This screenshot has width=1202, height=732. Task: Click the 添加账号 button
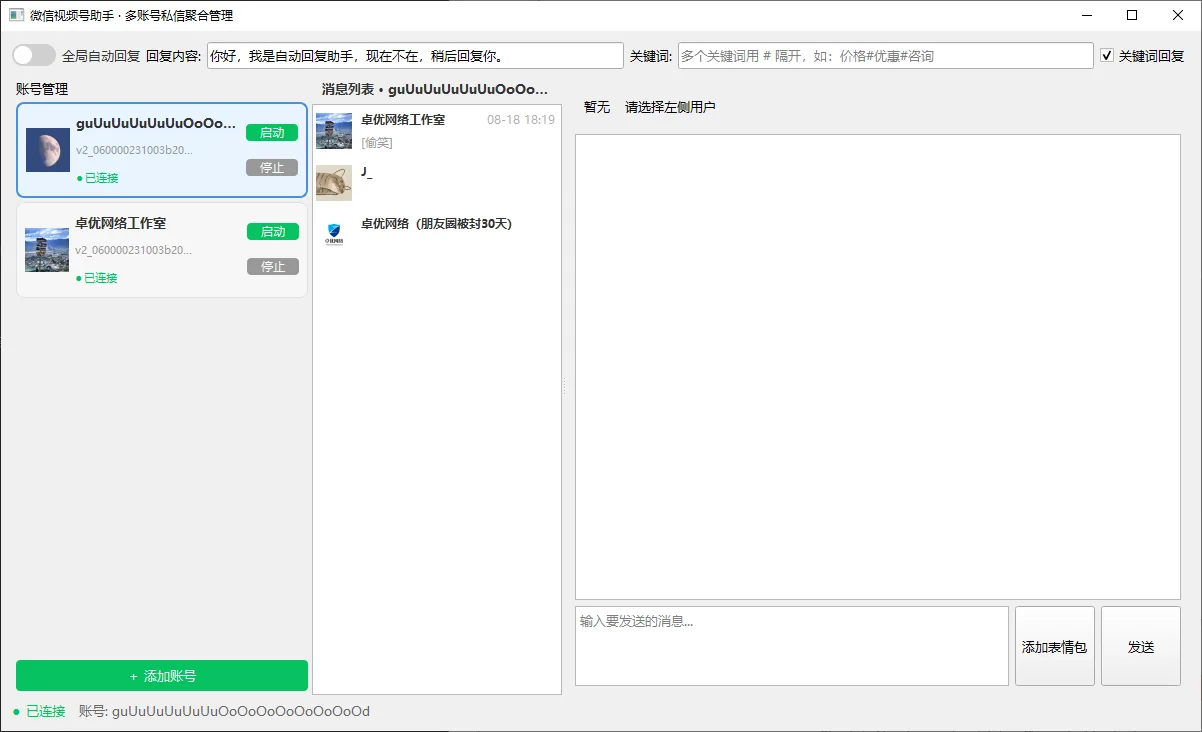point(162,676)
